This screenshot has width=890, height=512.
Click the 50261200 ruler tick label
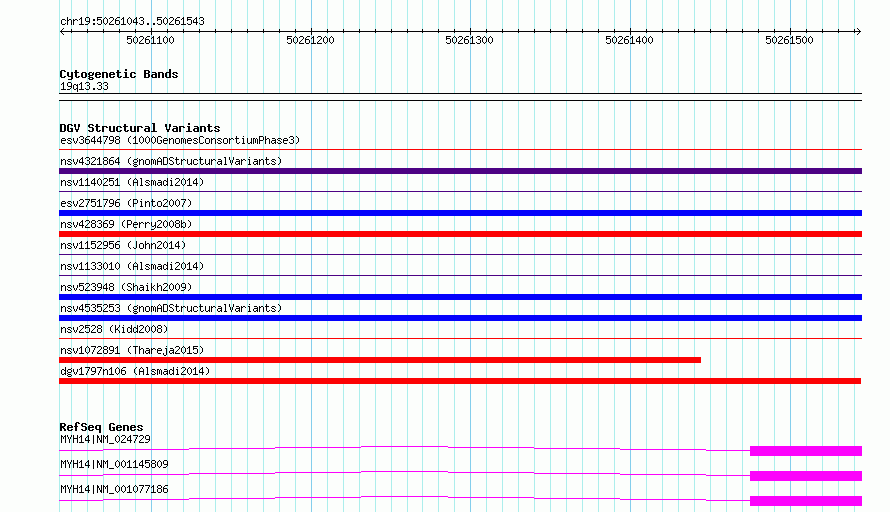tap(310, 40)
